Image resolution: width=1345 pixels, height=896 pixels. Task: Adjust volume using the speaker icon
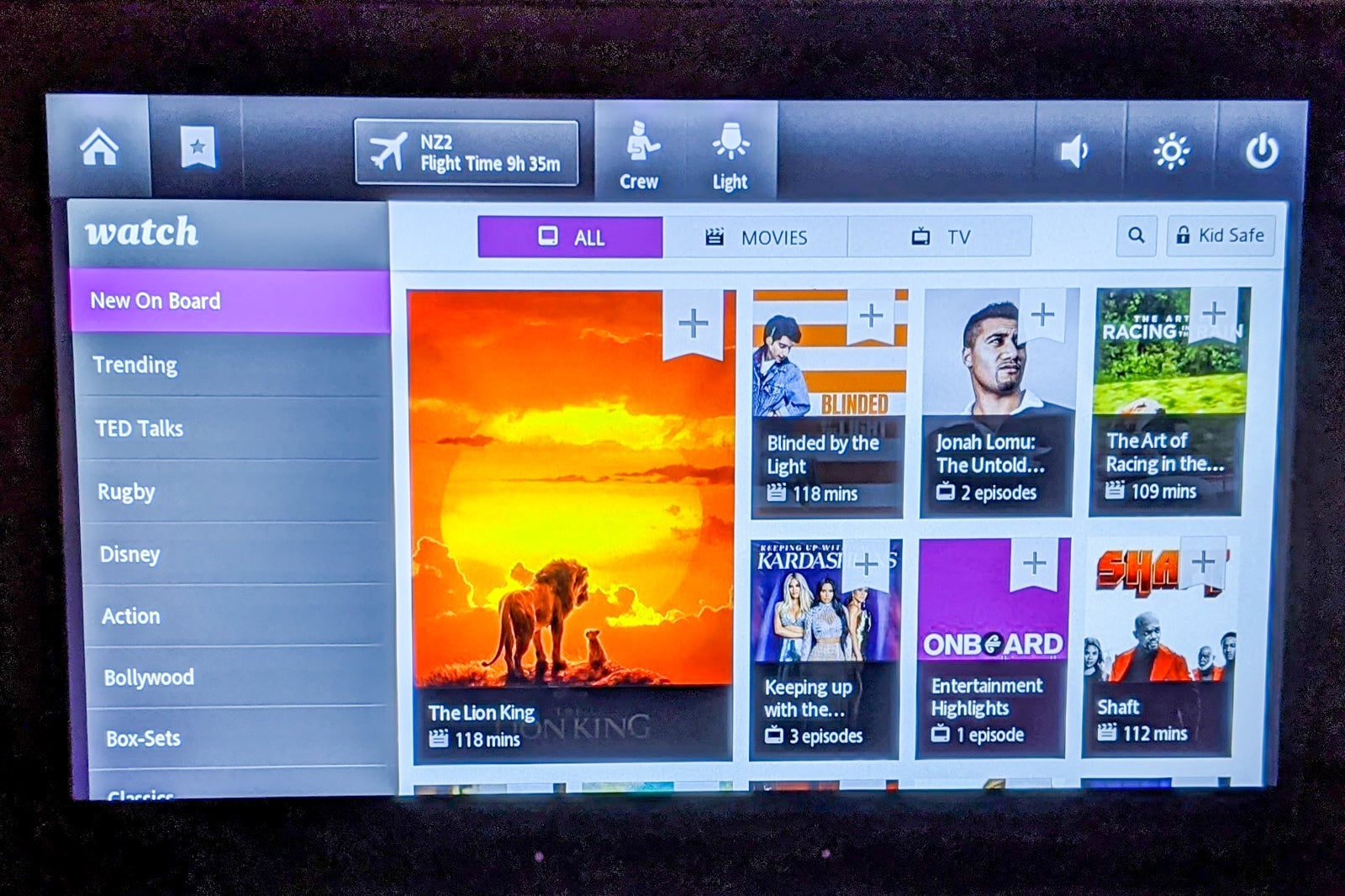click(1073, 152)
